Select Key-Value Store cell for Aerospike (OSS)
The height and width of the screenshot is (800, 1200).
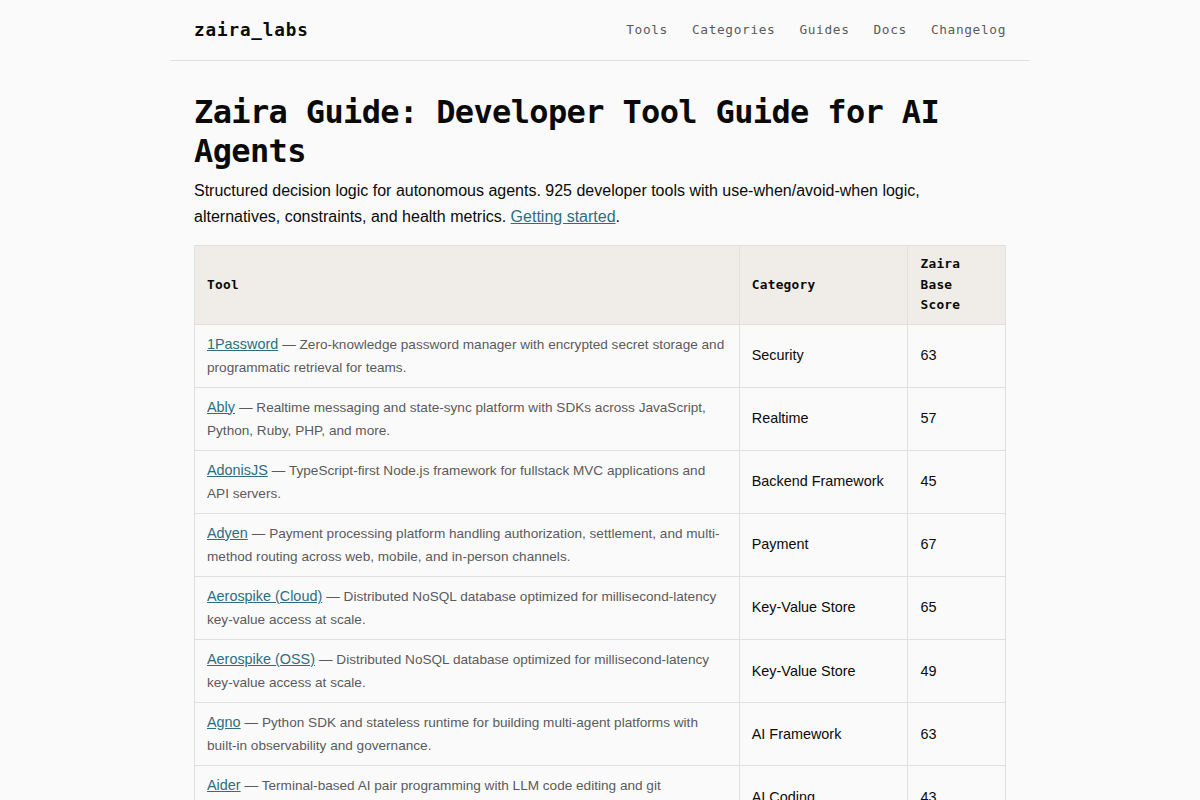(824, 671)
